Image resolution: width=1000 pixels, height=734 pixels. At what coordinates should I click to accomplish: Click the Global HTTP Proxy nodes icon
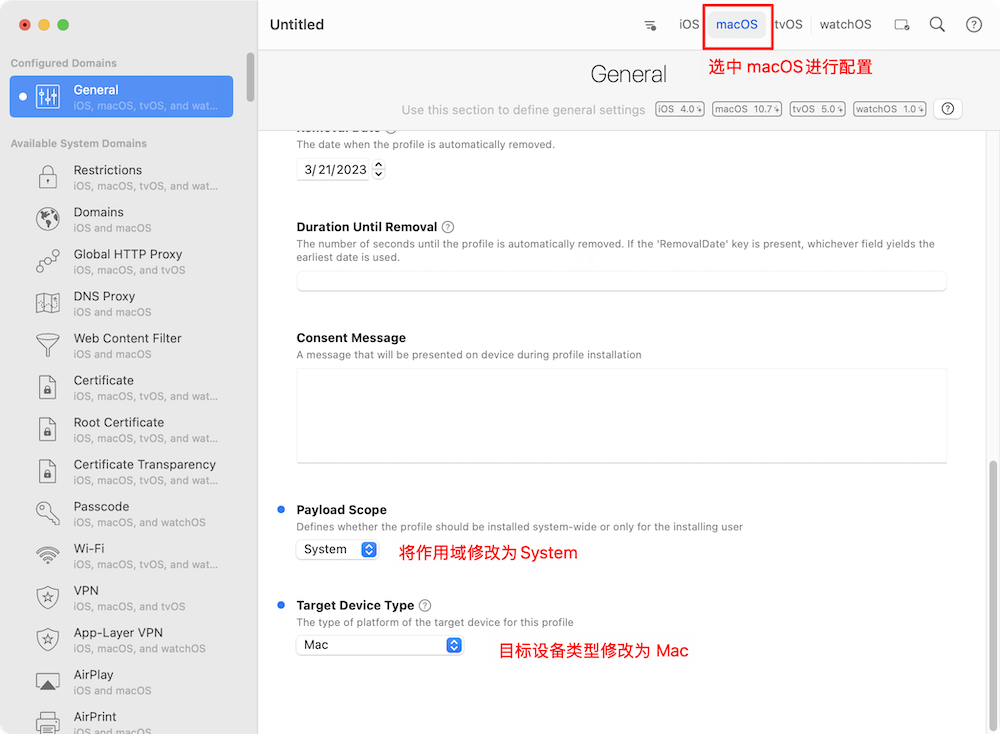point(48,261)
